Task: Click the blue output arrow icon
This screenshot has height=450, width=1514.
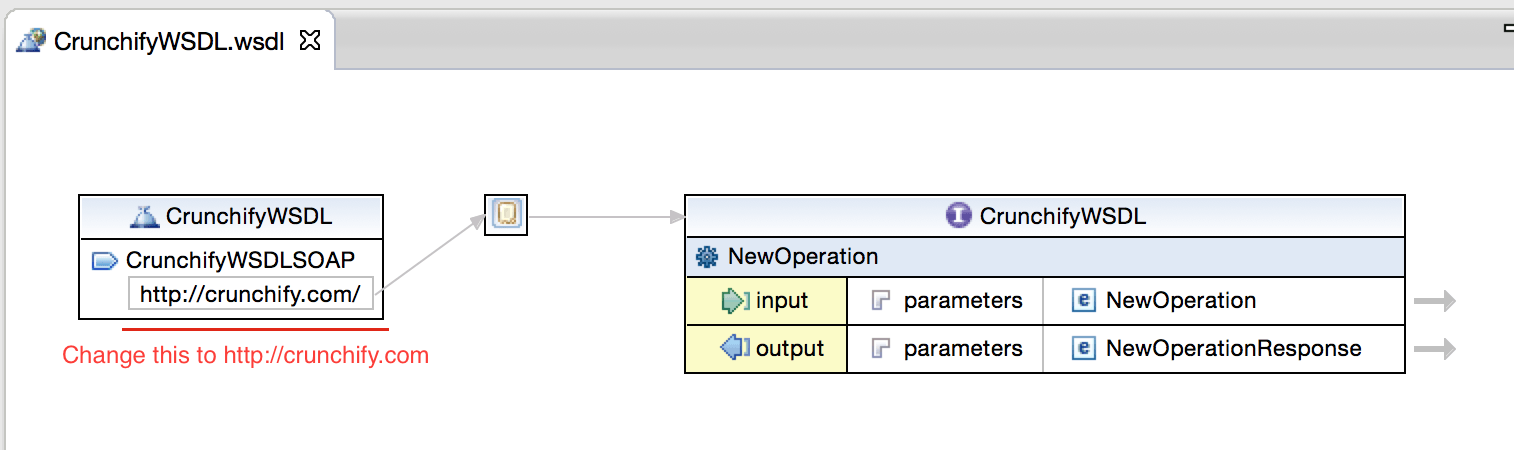Action: pos(735,349)
